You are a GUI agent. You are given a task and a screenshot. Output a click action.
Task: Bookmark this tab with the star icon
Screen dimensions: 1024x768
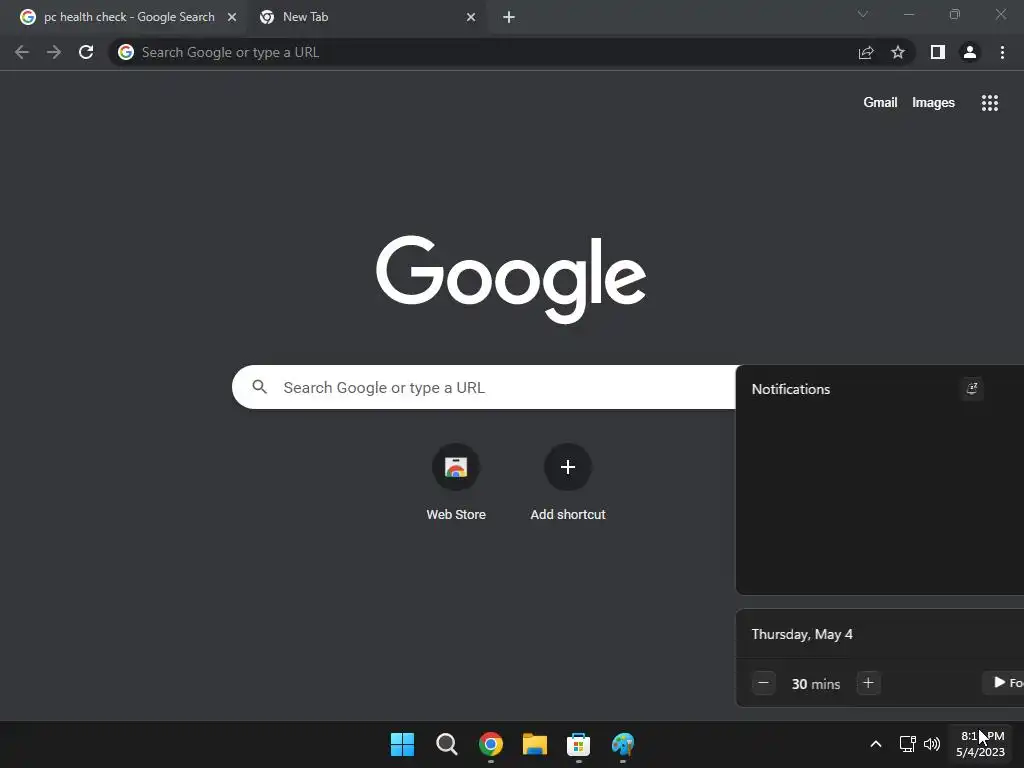pyautogui.click(x=898, y=52)
